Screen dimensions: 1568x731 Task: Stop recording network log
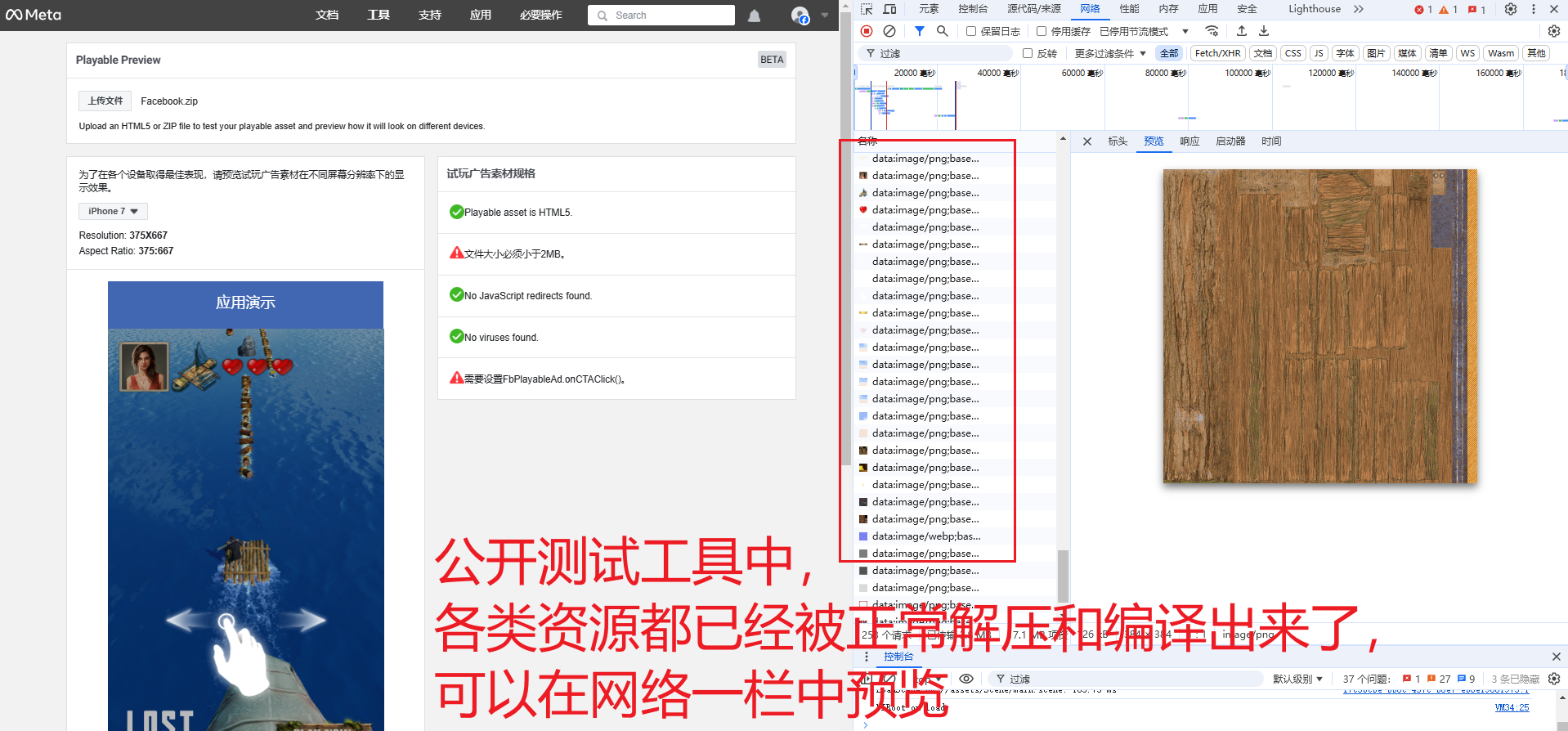point(867,31)
